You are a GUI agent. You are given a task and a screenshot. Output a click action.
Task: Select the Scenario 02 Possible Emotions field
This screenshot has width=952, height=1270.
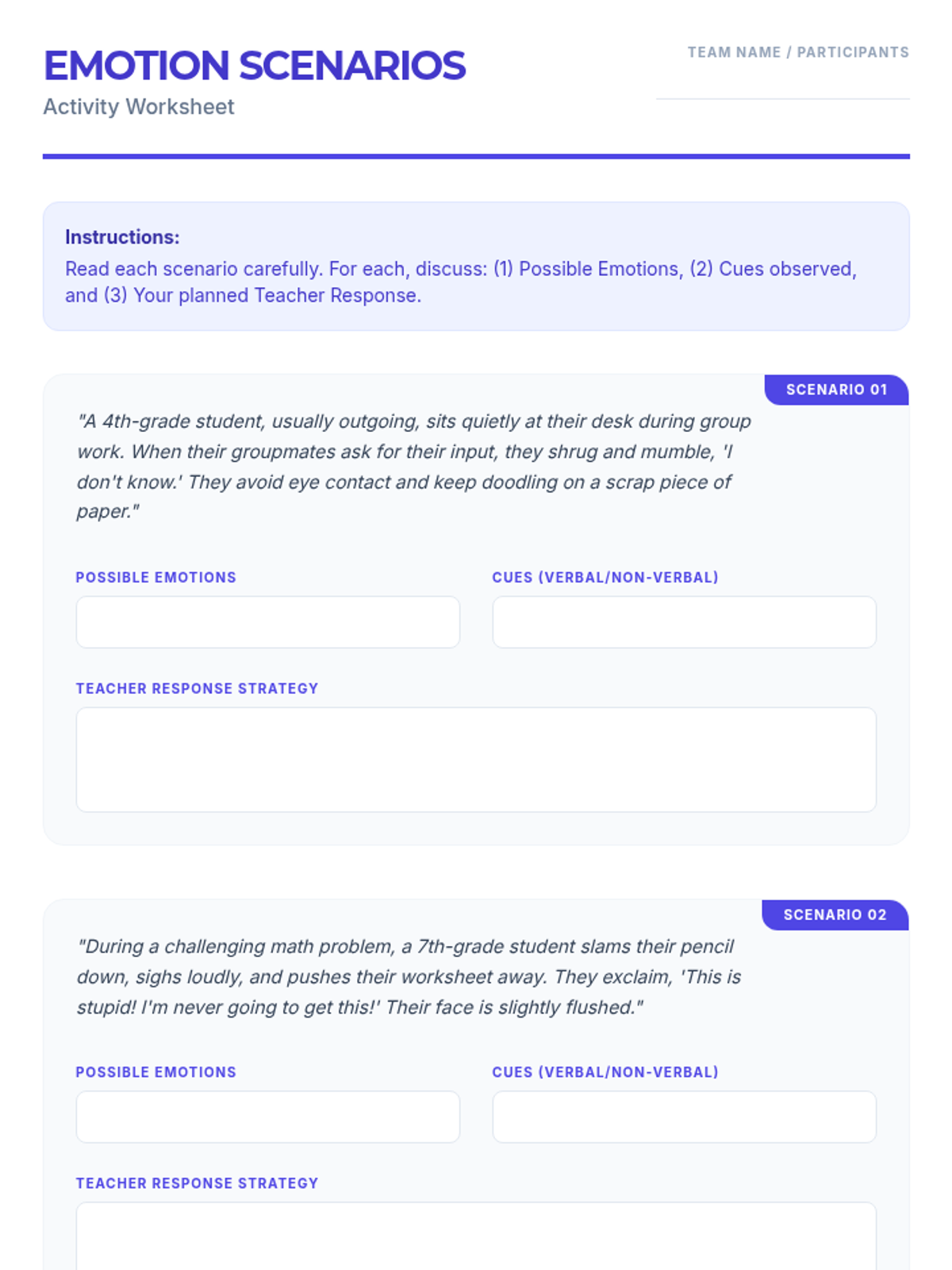tap(267, 1117)
